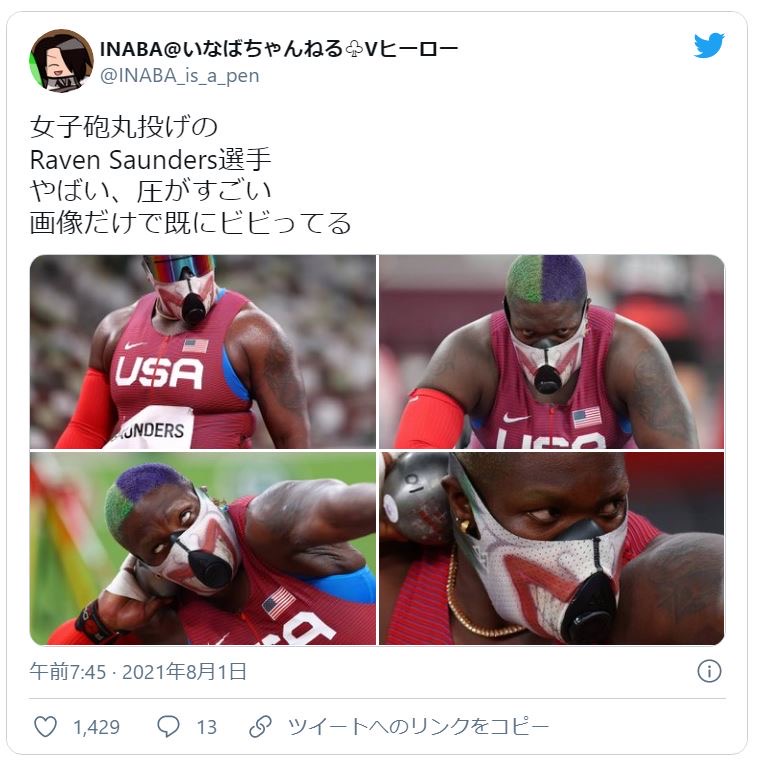Click the tweet line やばい、圧がすごい
The image size is (760, 765).
[x=150, y=191]
